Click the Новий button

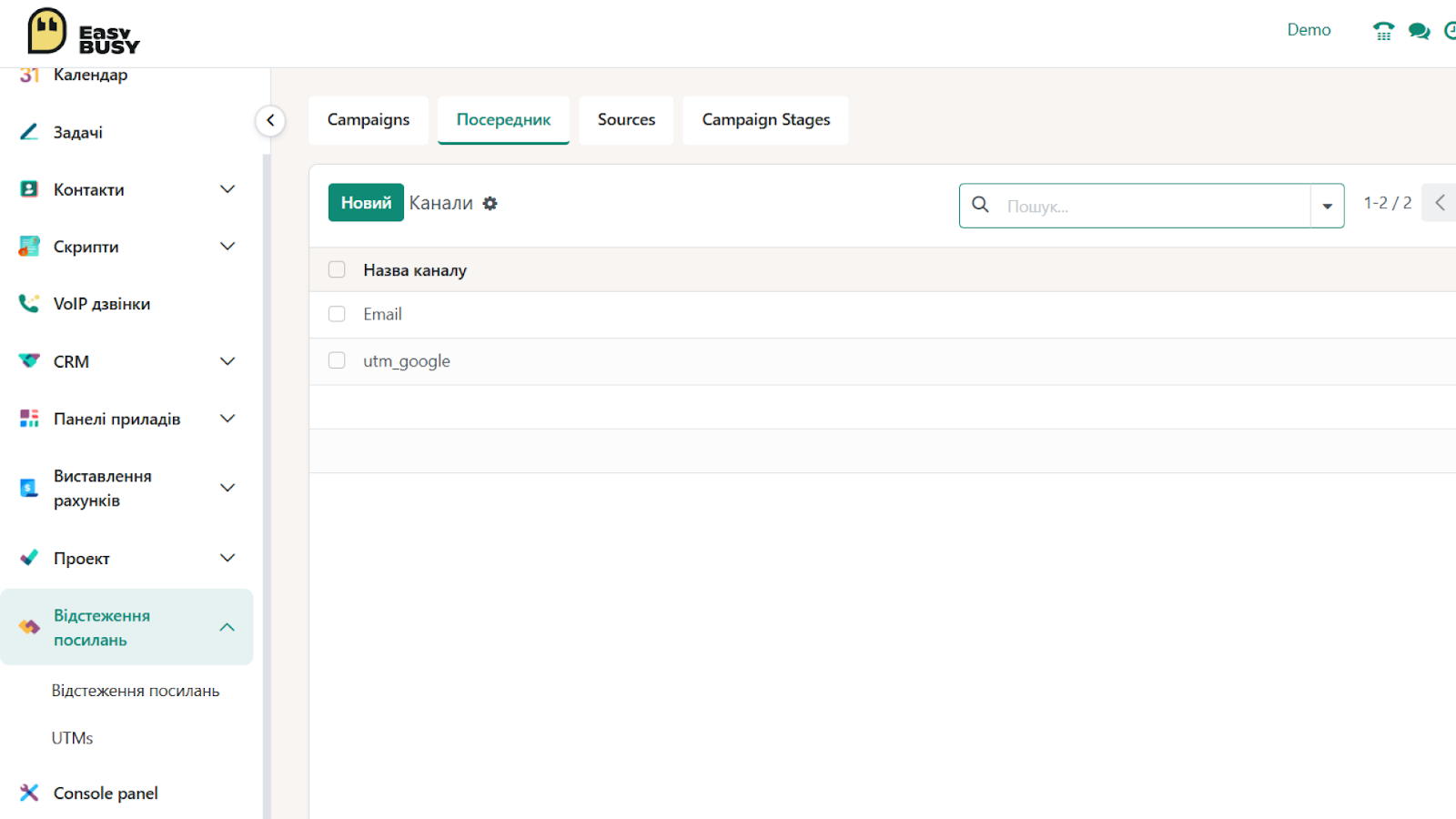[x=366, y=203]
